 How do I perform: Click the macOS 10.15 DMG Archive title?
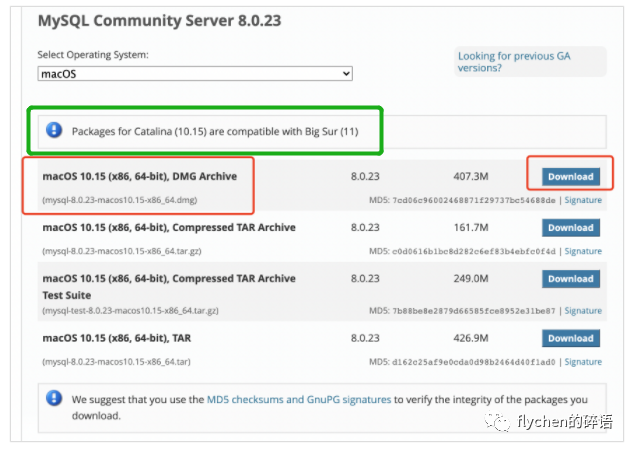pyautogui.click(x=140, y=176)
